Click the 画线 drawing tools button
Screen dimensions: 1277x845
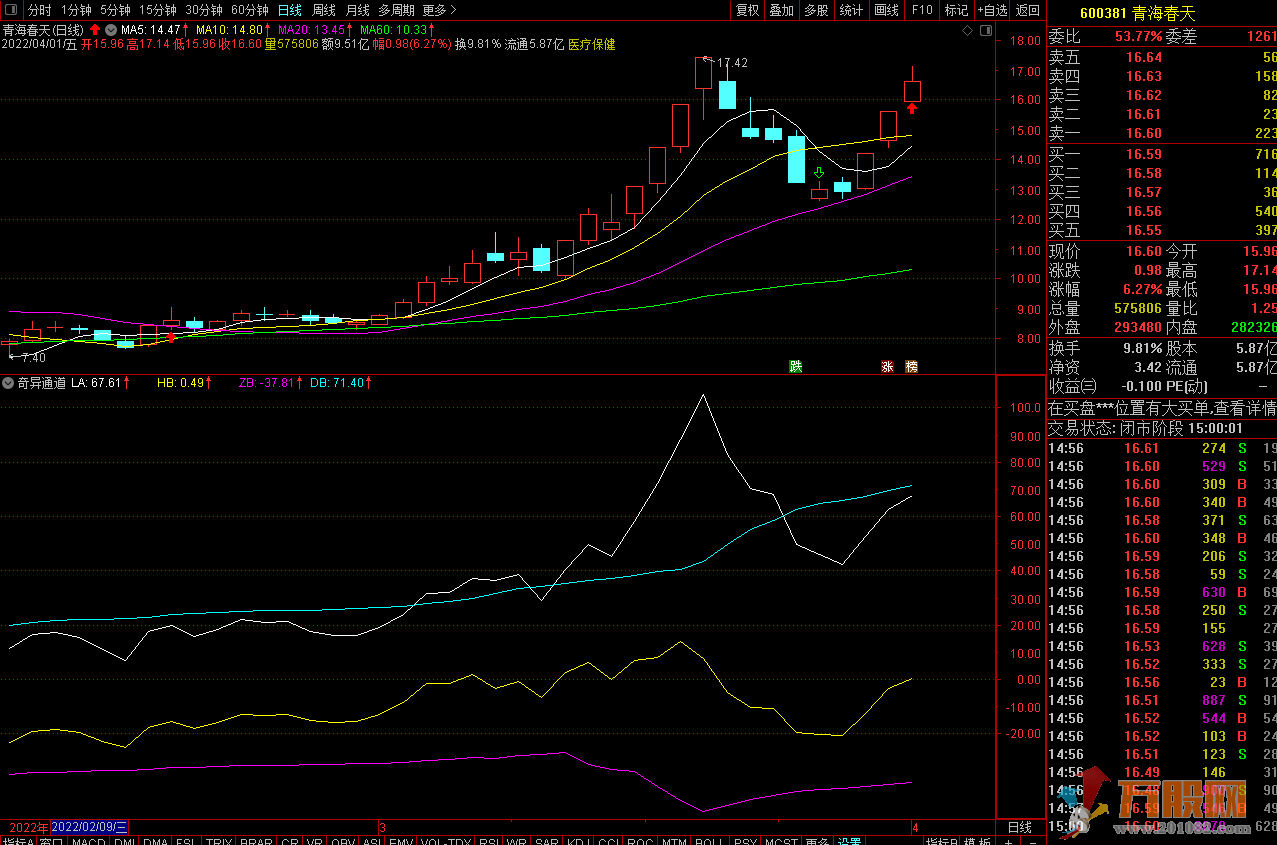point(886,10)
